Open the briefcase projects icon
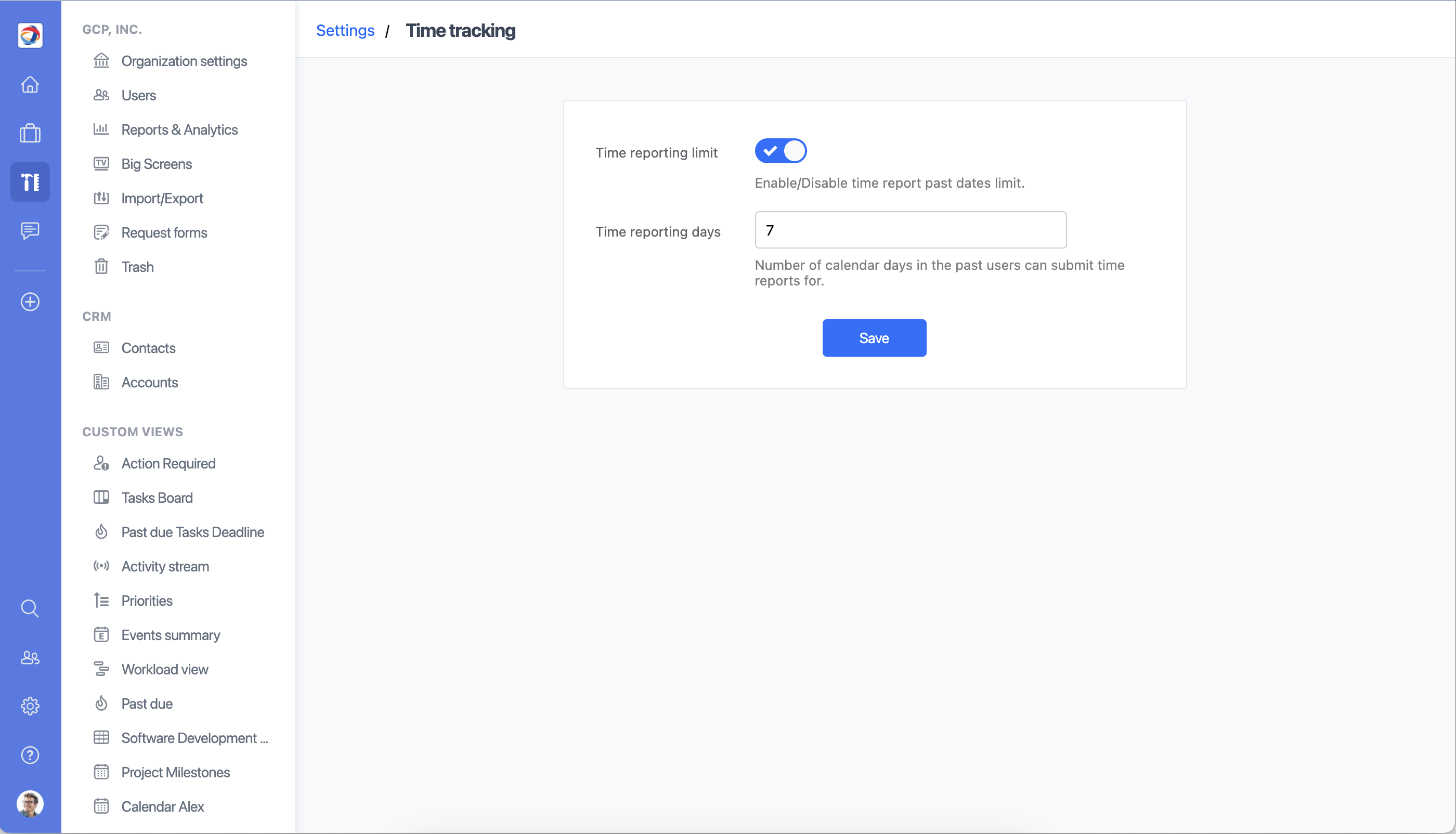The image size is (1456, 834). [x=30, y=134]
